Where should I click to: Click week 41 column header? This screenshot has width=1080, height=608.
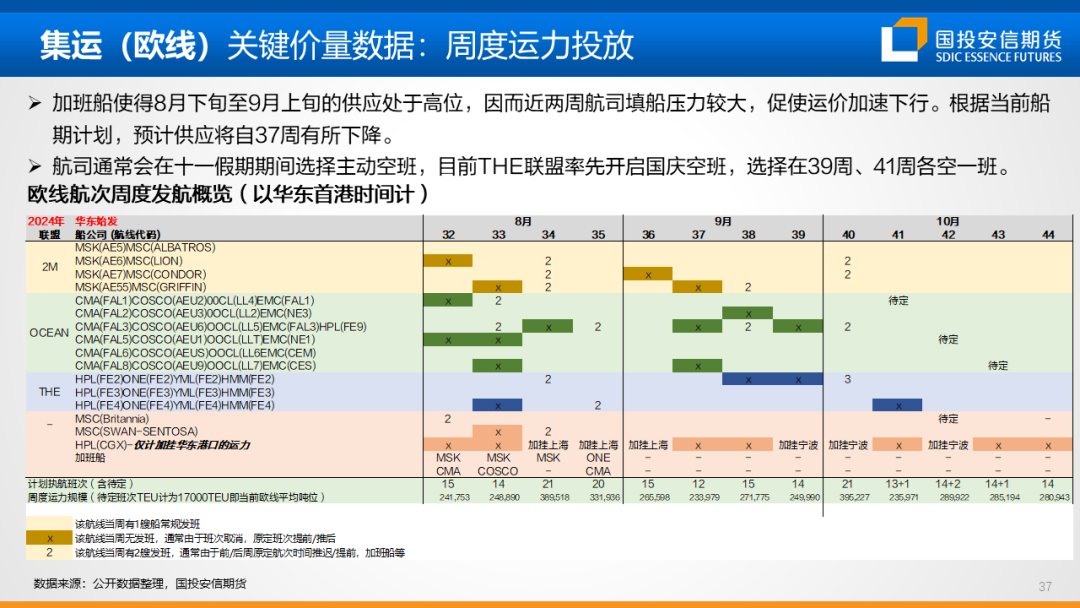898,235
